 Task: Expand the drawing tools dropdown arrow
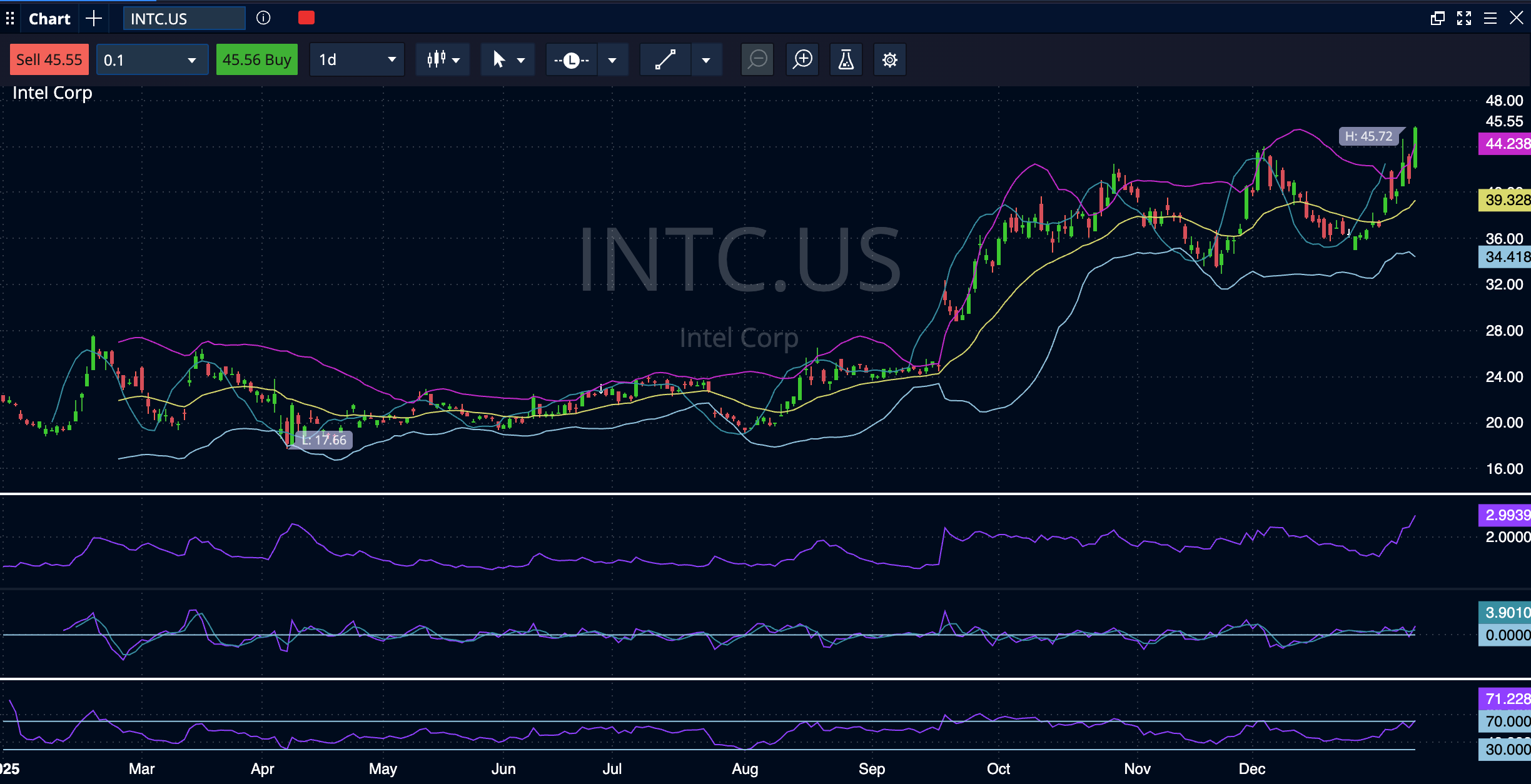706,60
